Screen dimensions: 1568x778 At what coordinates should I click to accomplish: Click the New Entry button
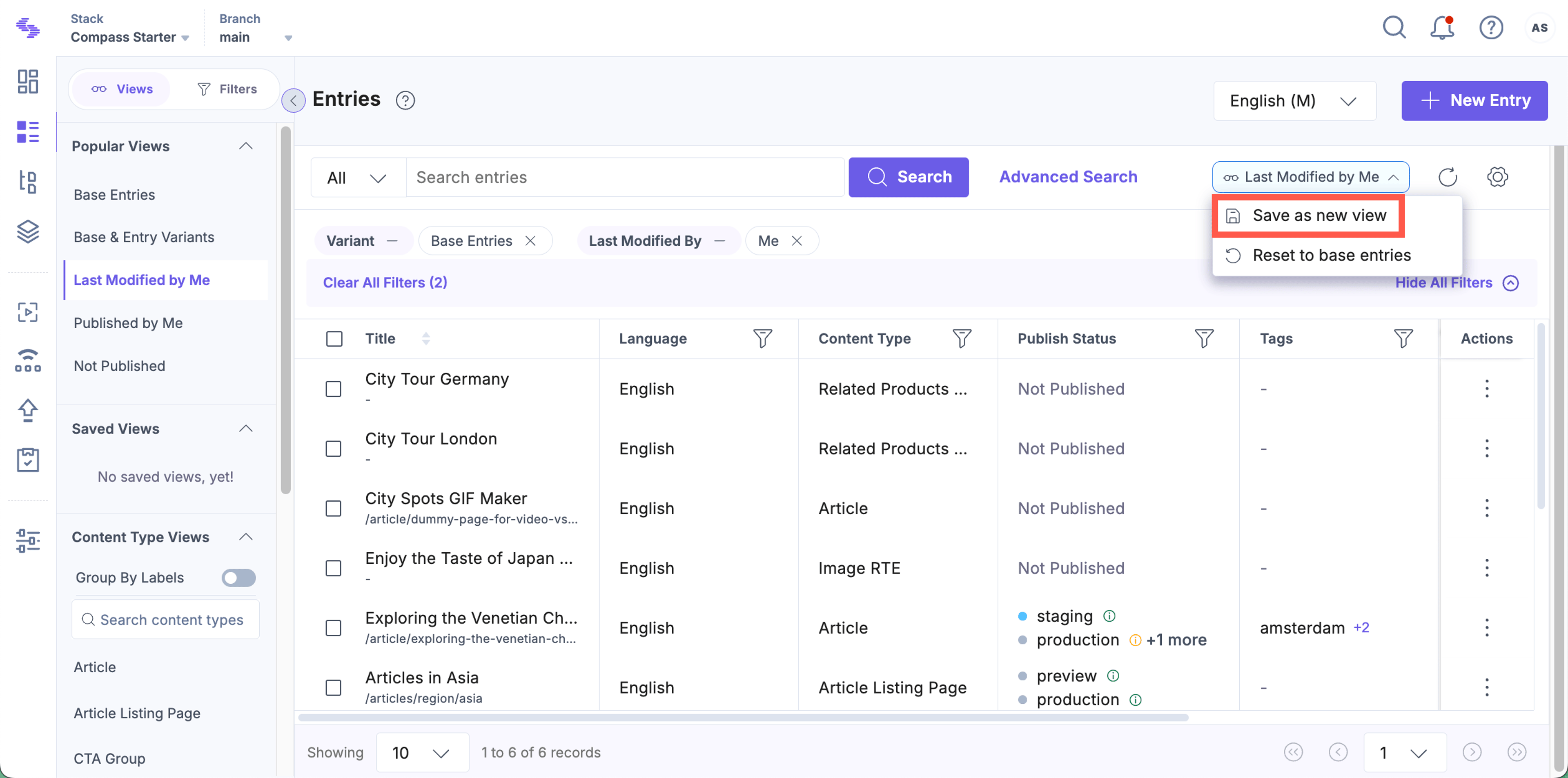pyautogui.click(x=1474, y=100)
